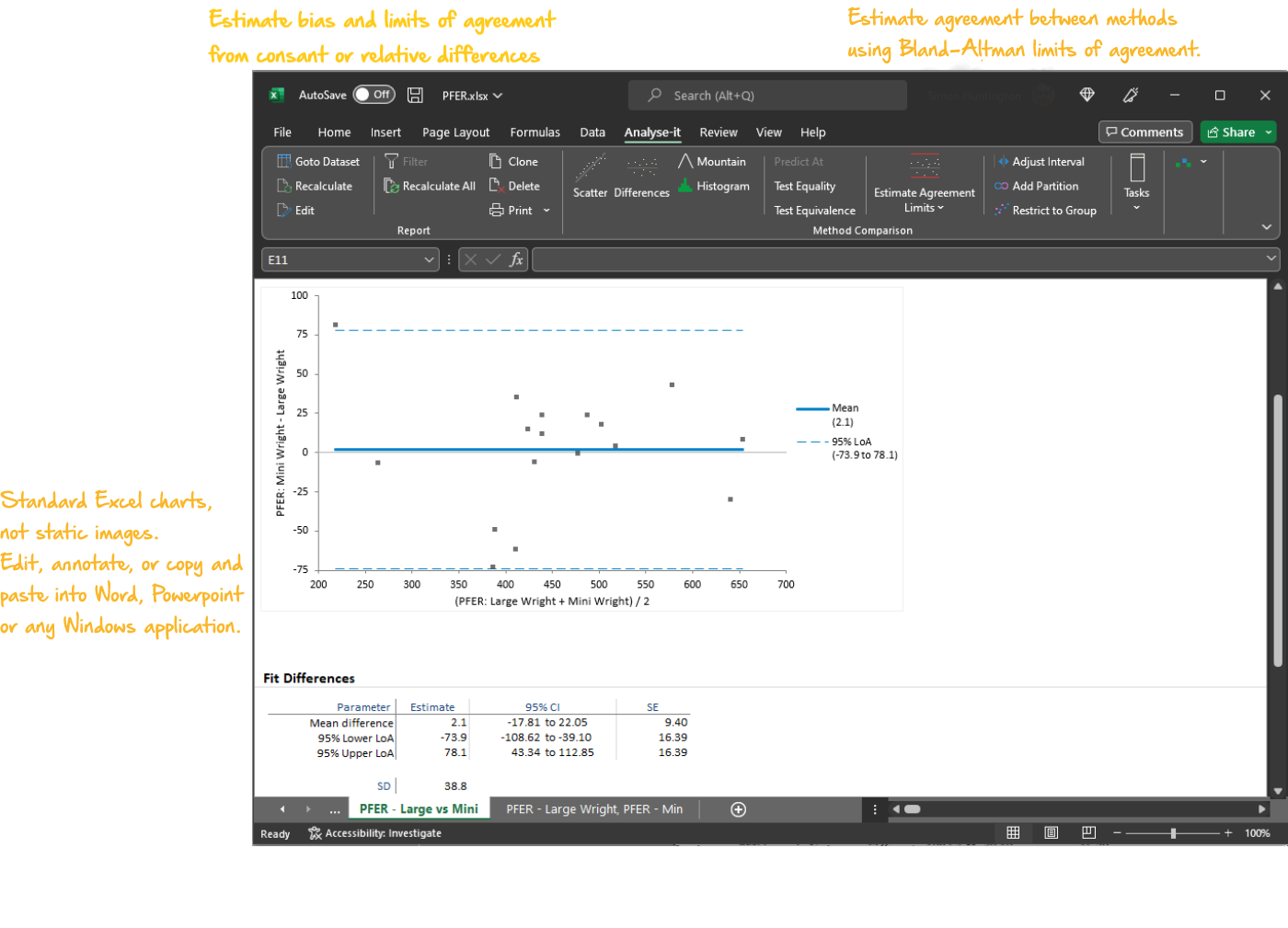Click Accessibility: Investigate in status bar
The height and width of the screenshot is (928, 1288).
(x=374, y=833)
